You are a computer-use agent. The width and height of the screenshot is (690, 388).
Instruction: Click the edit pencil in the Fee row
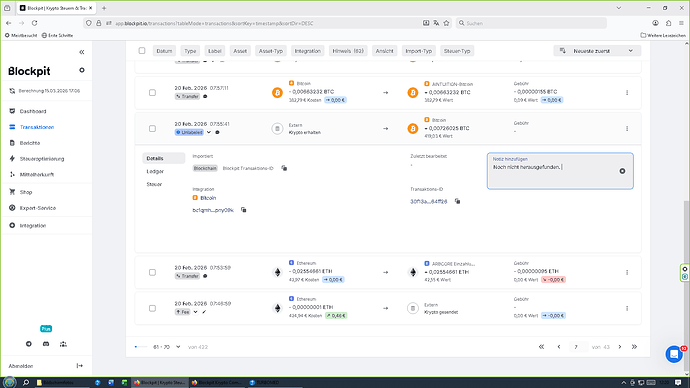click(204, 312)
